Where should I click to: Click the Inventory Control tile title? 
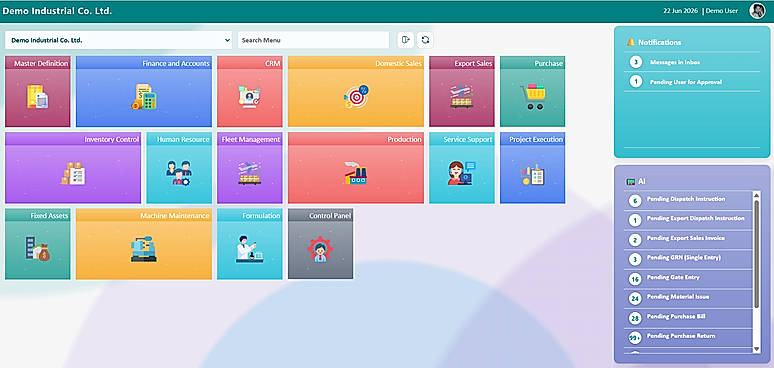click(112, 140)
